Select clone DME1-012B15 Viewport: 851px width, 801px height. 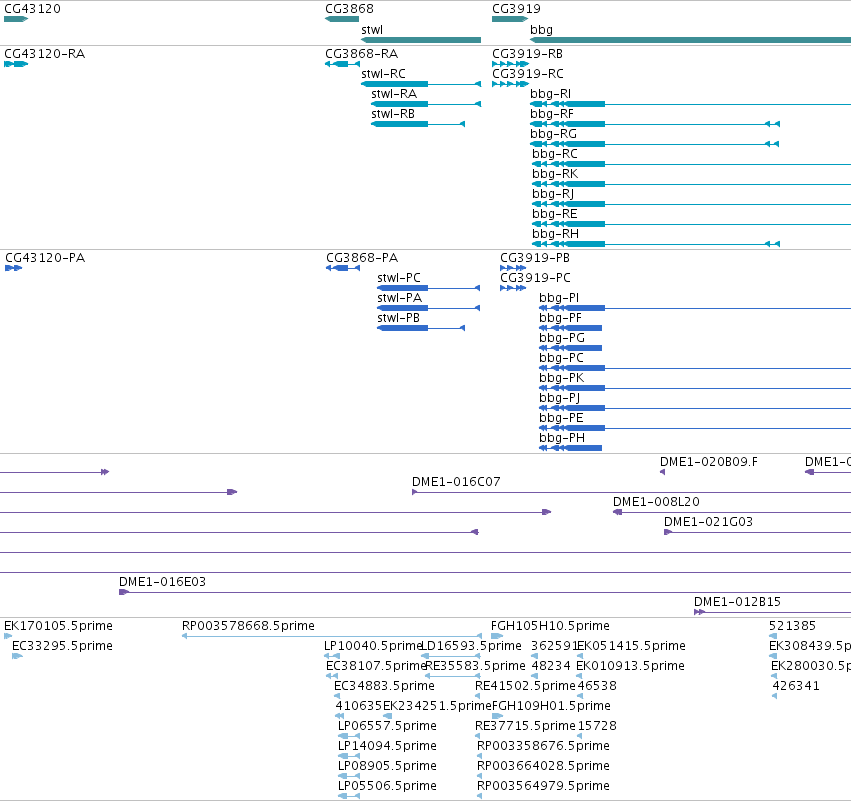pos(772,612)
